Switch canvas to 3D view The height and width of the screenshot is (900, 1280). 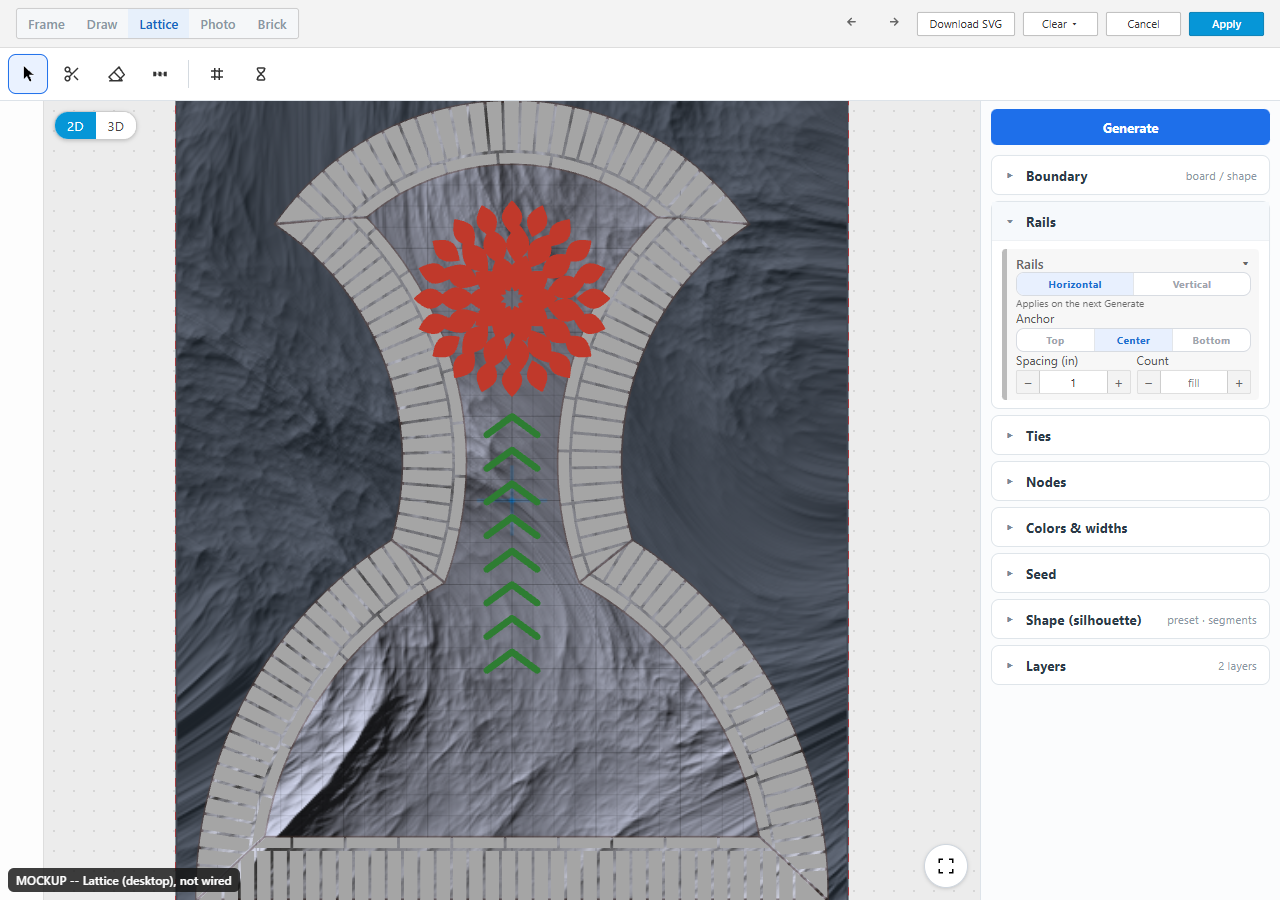116,126
